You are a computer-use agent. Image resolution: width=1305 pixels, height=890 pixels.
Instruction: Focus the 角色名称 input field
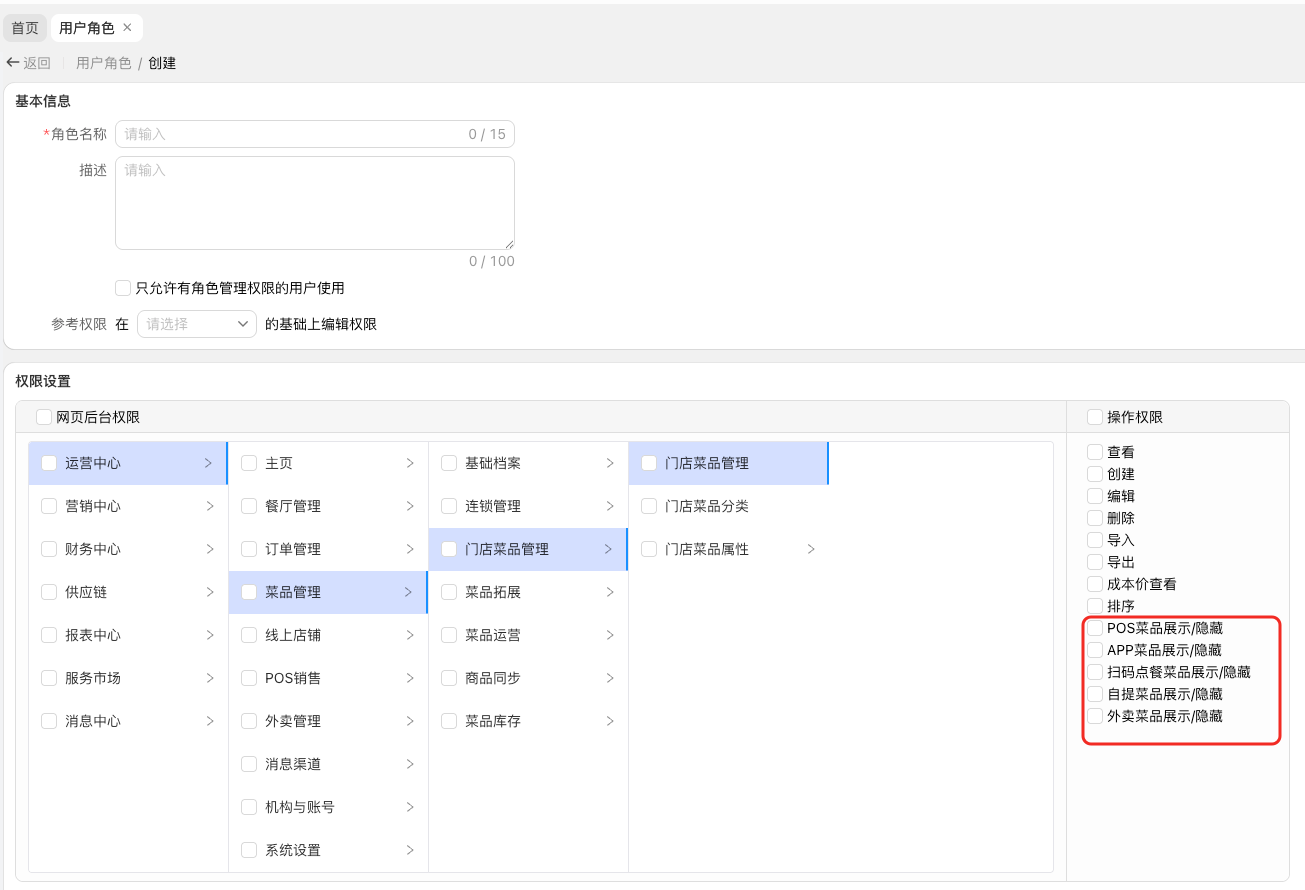(x=315, y=134)
